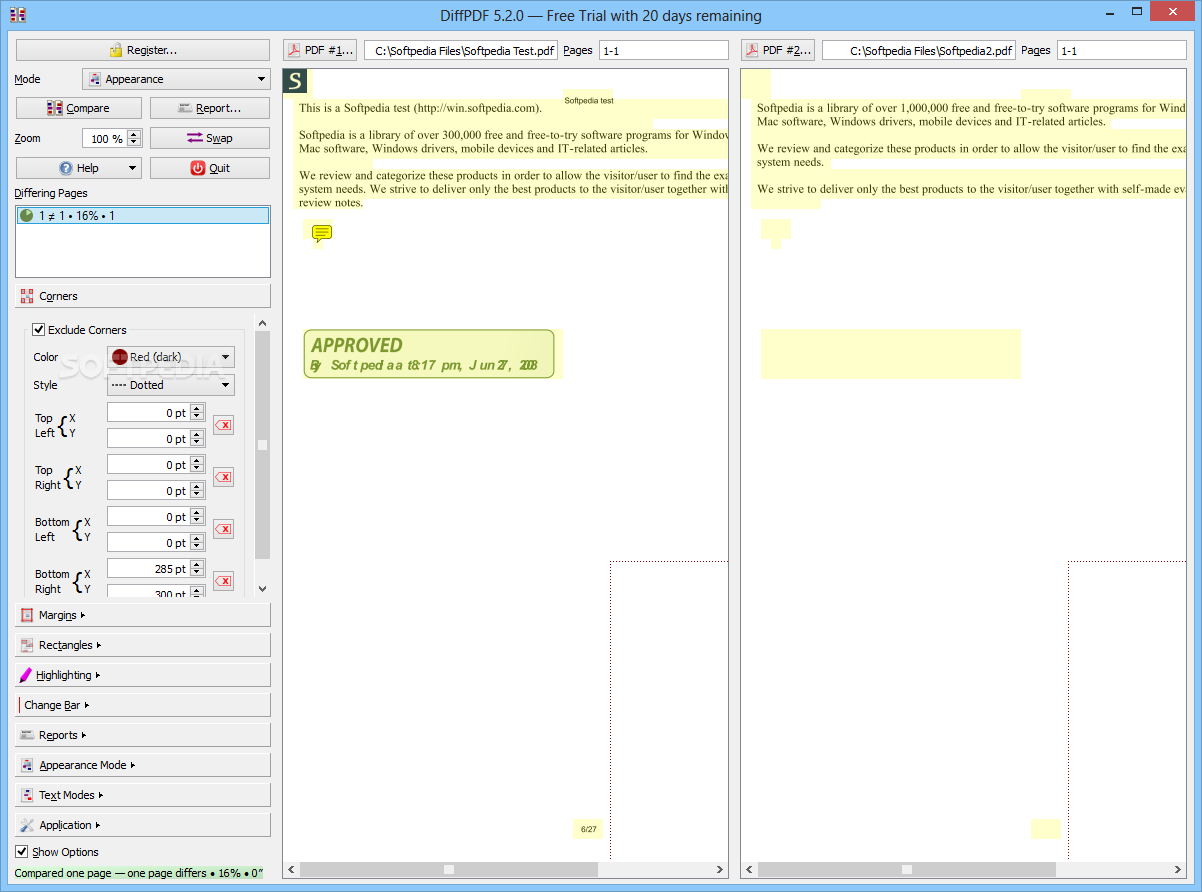Click the Bottom Right Y 300 pt field

pos(148,592)
